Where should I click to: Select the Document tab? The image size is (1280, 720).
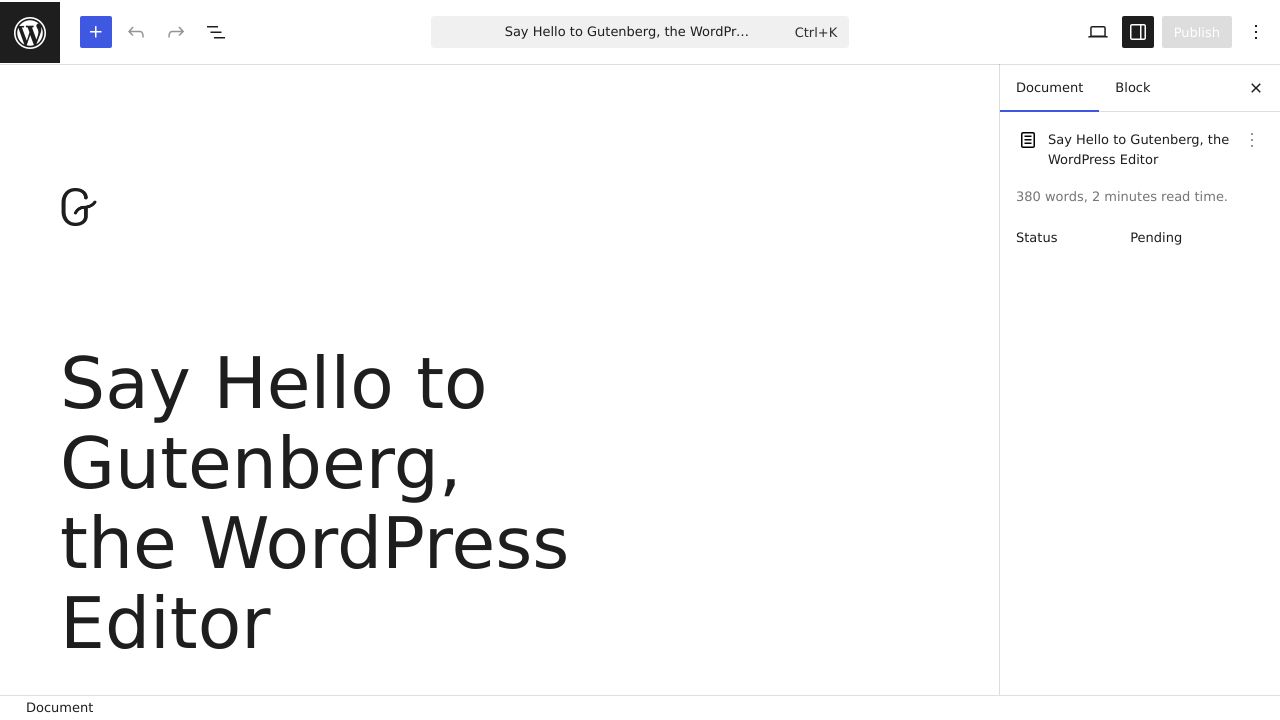coord(1049,87)
